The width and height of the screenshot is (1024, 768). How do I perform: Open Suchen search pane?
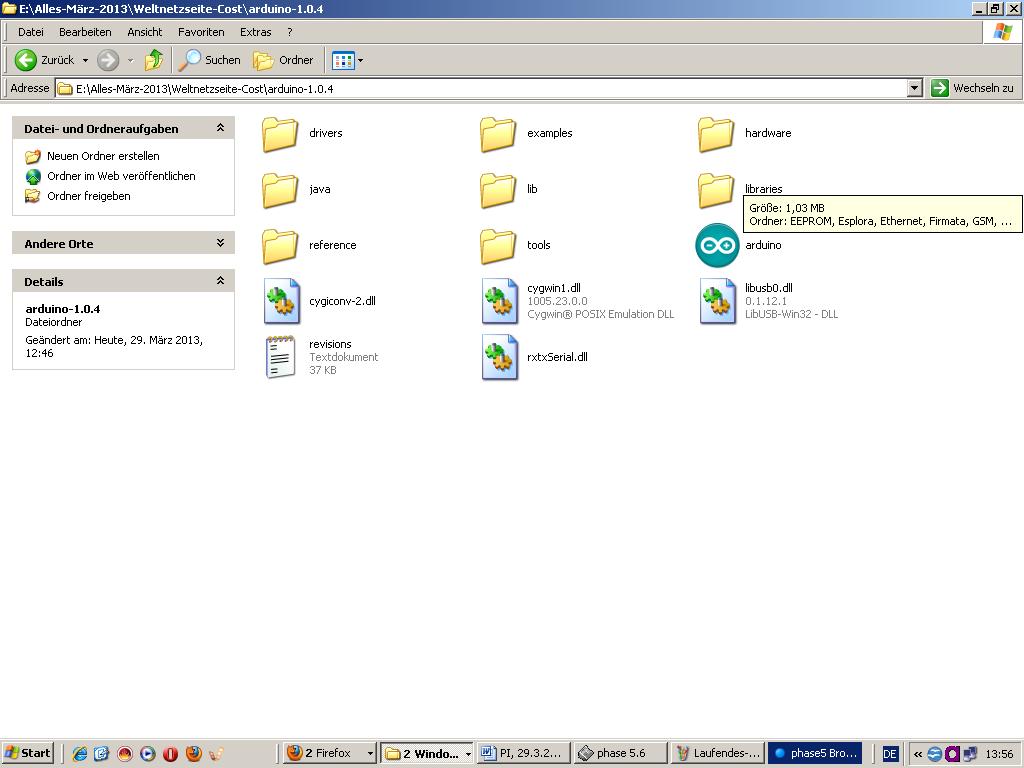(x=210, y=60)
